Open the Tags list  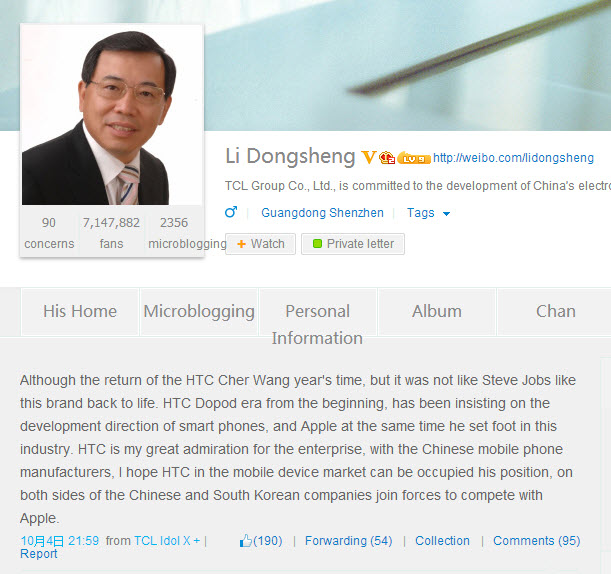click(x=420, y=213)
